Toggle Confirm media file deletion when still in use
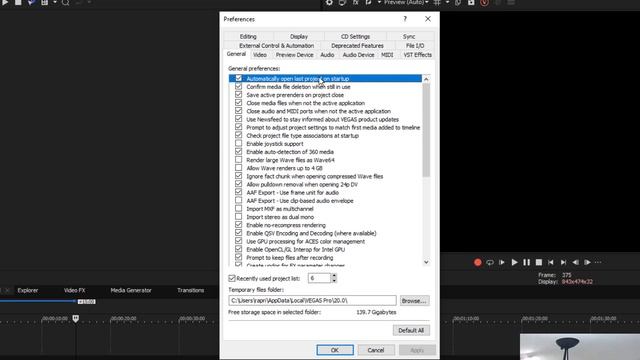The height and width of the screenshot is (360, 640). click(x=238, y=87)
